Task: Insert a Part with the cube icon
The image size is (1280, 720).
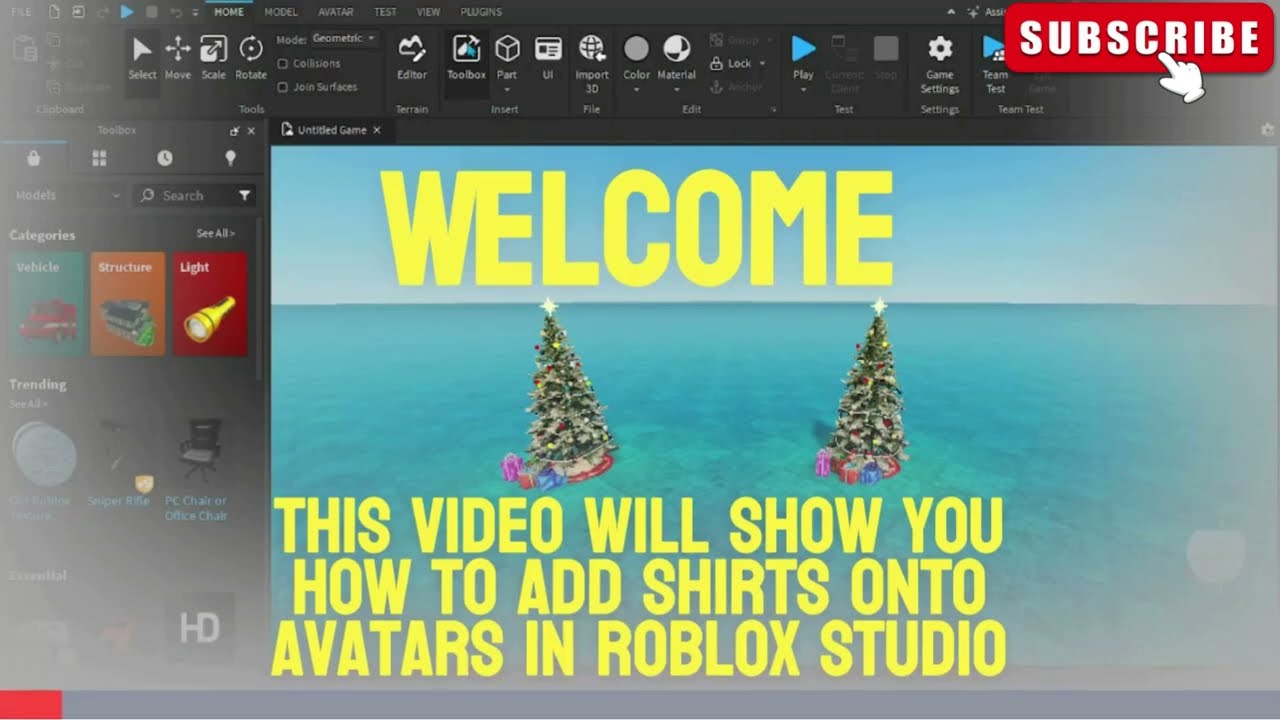Action: point(507,56)
